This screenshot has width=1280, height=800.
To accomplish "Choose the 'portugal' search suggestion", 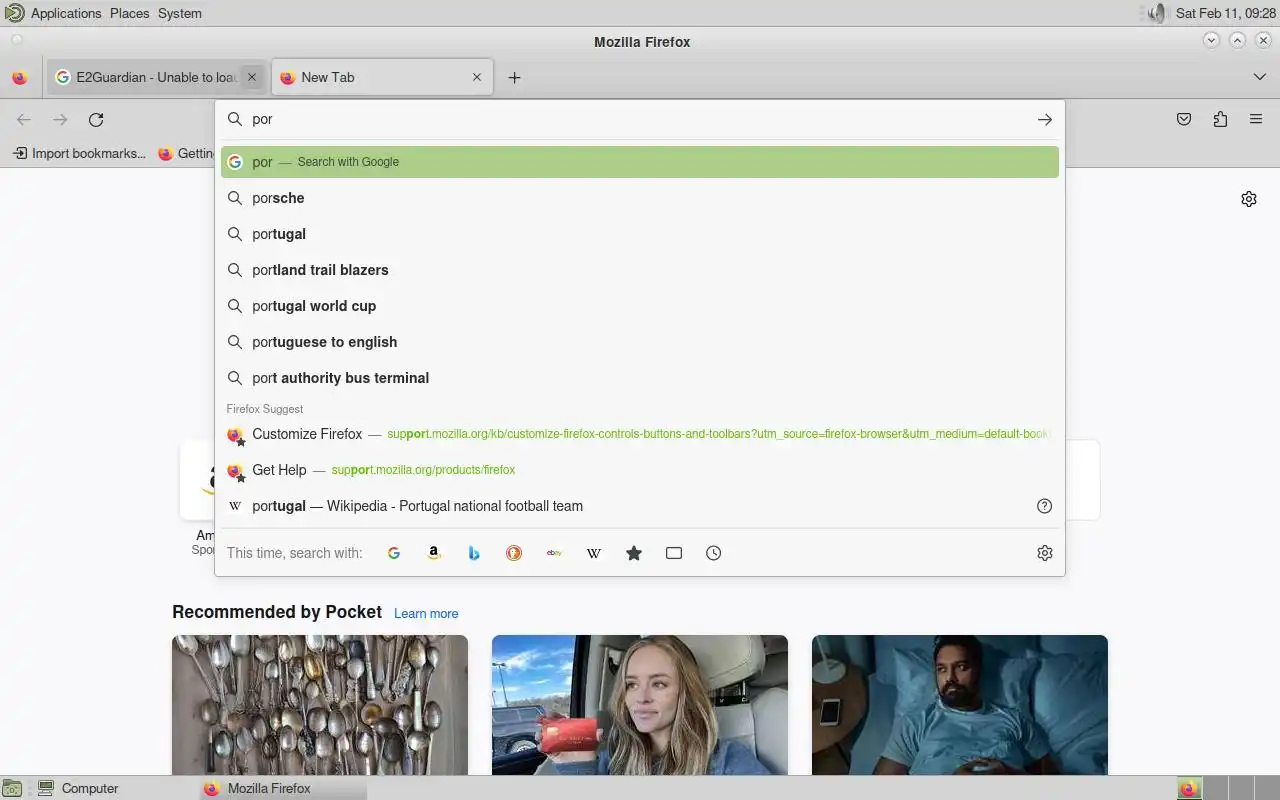I will pyautogui.click(x=640, y=234).
